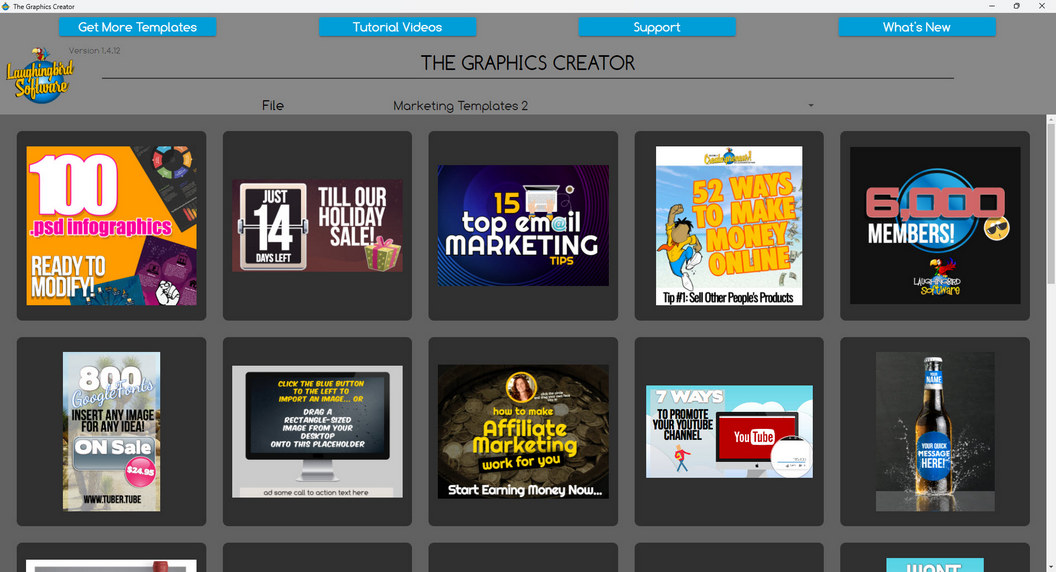Open the 800 Google Fonts On Sale template
Image resolution: width=1056 pixels, height=572 pixels.
[x=111, y=431]
